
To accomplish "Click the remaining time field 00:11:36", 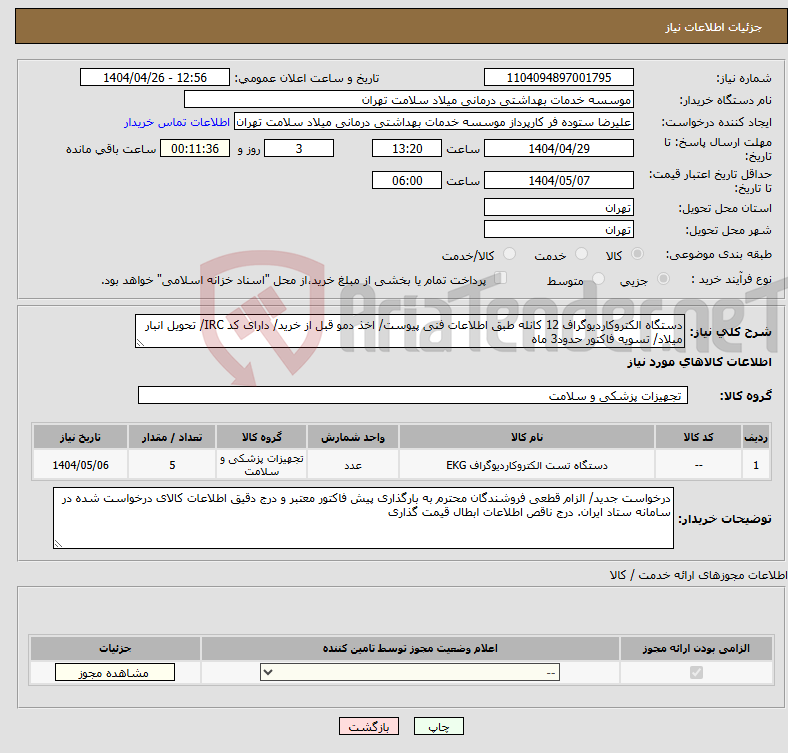I will click(195, 148).
